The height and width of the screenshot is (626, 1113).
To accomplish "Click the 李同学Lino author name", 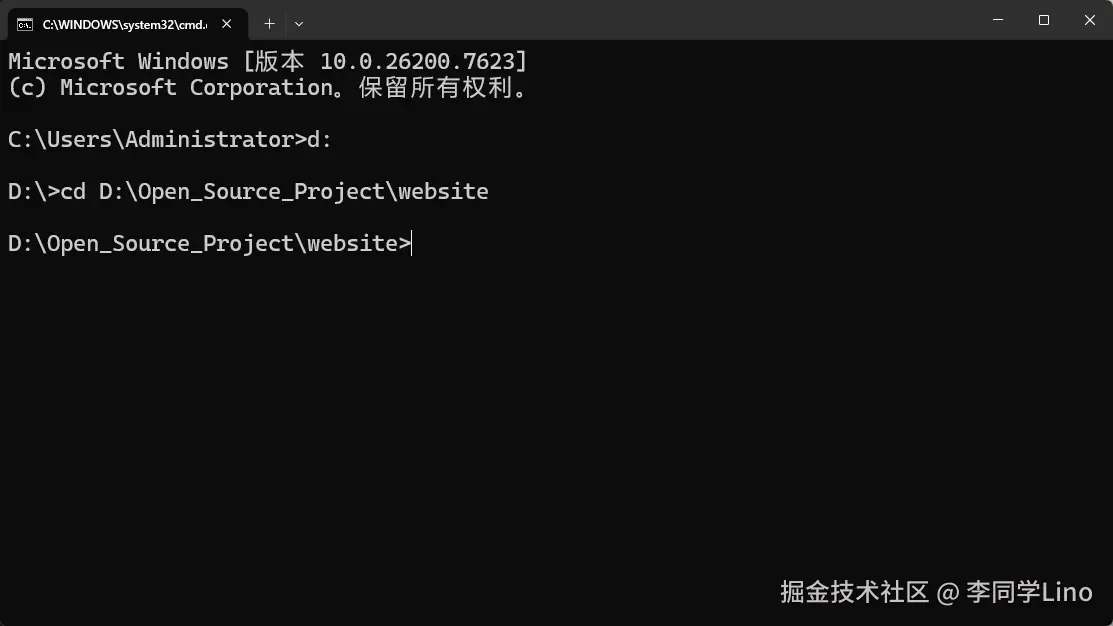I will click(1029, 592).
